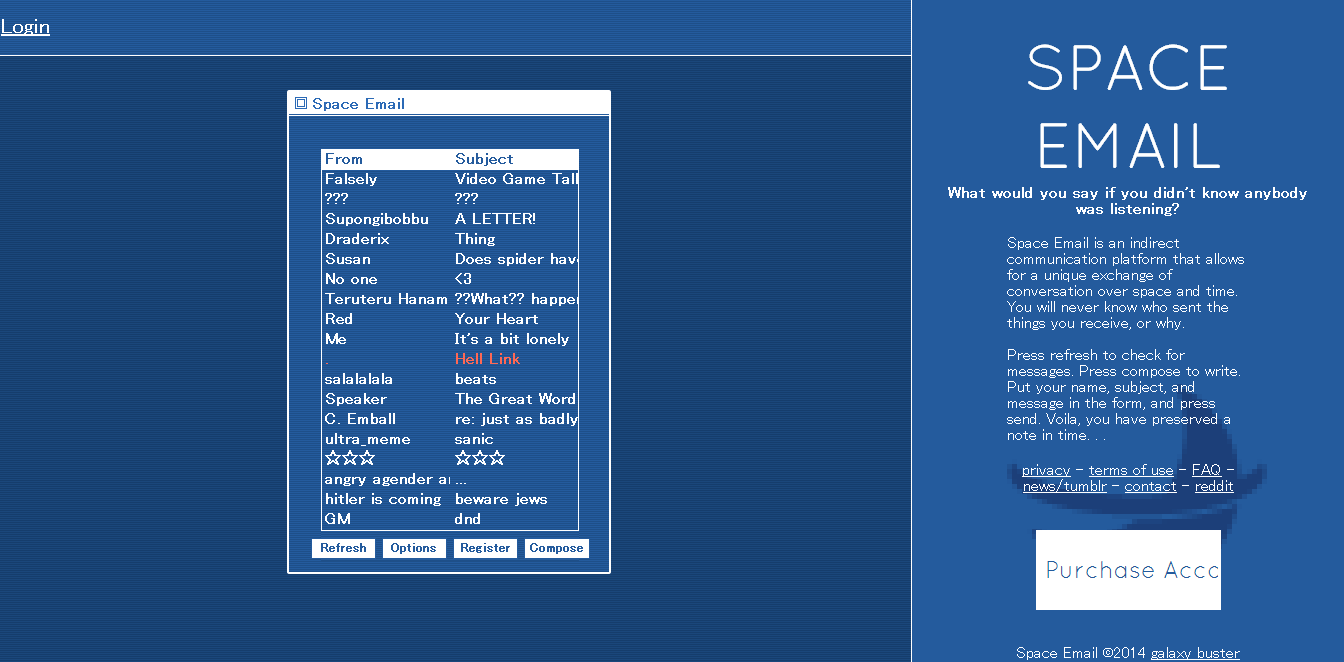The height and width of the screenshot is (662, 1344).
Task: Click Register to create an account
Action: pos(485,547)
